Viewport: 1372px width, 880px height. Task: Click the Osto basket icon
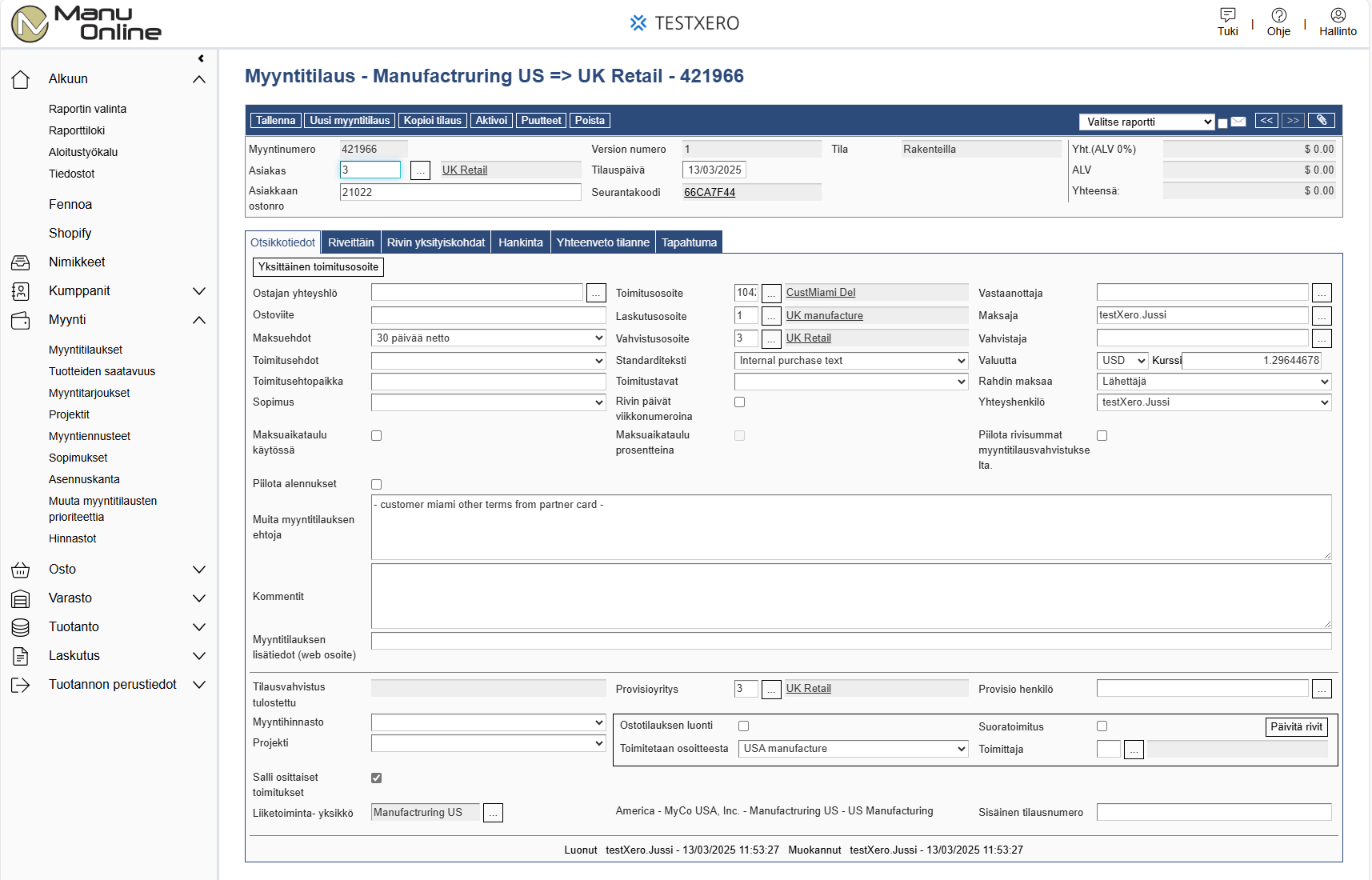pyautogui.click(x=21, y=570)
